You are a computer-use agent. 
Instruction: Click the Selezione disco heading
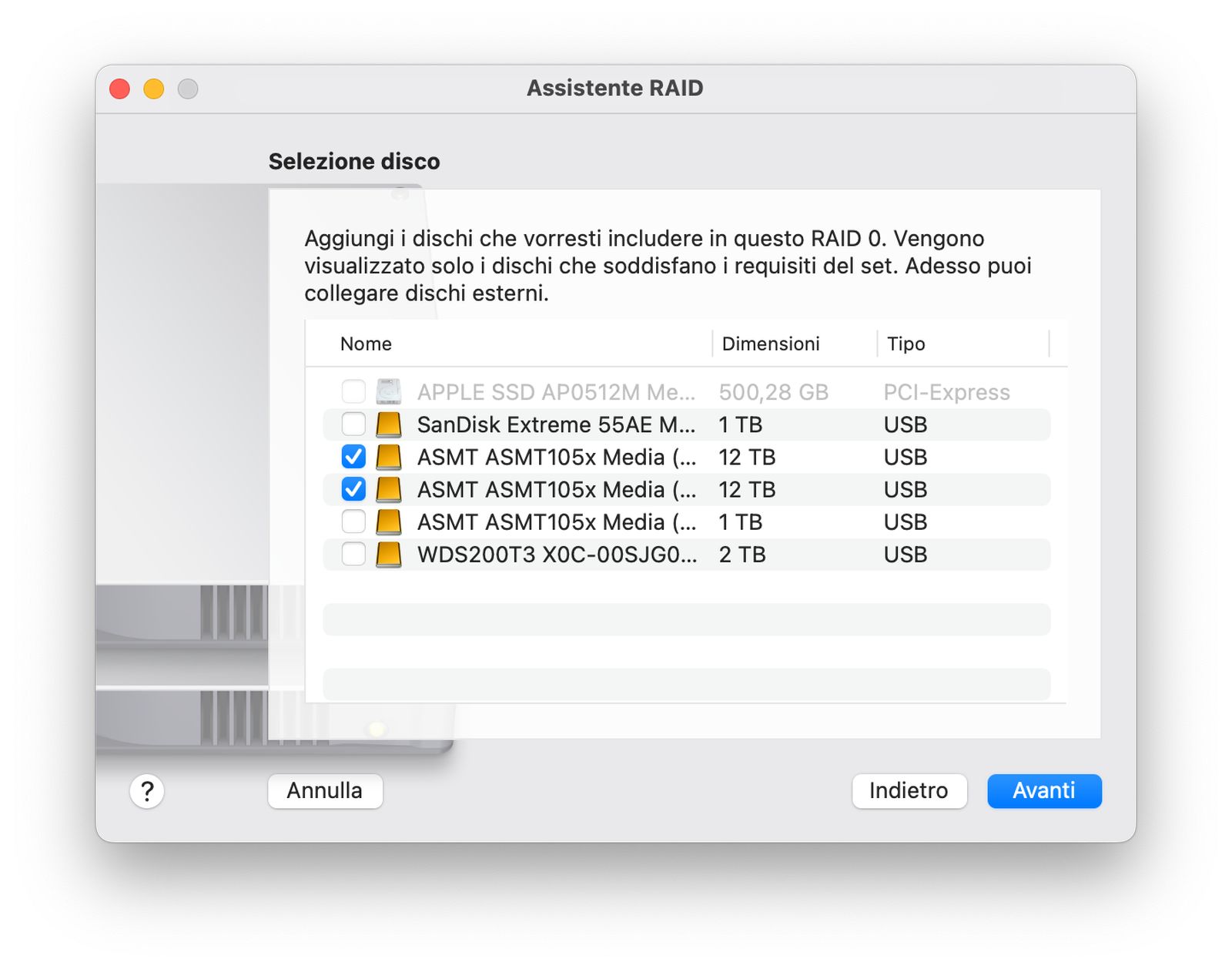point(354,161)
